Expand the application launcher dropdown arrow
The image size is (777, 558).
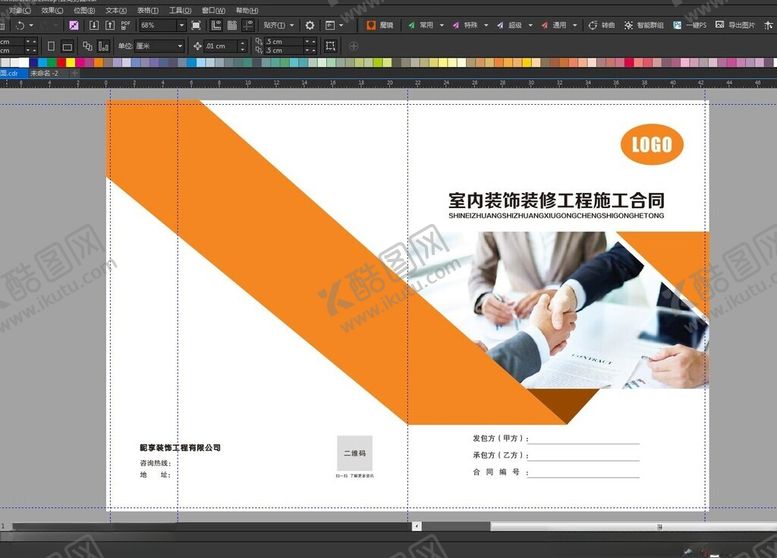[x=341, y=25]
